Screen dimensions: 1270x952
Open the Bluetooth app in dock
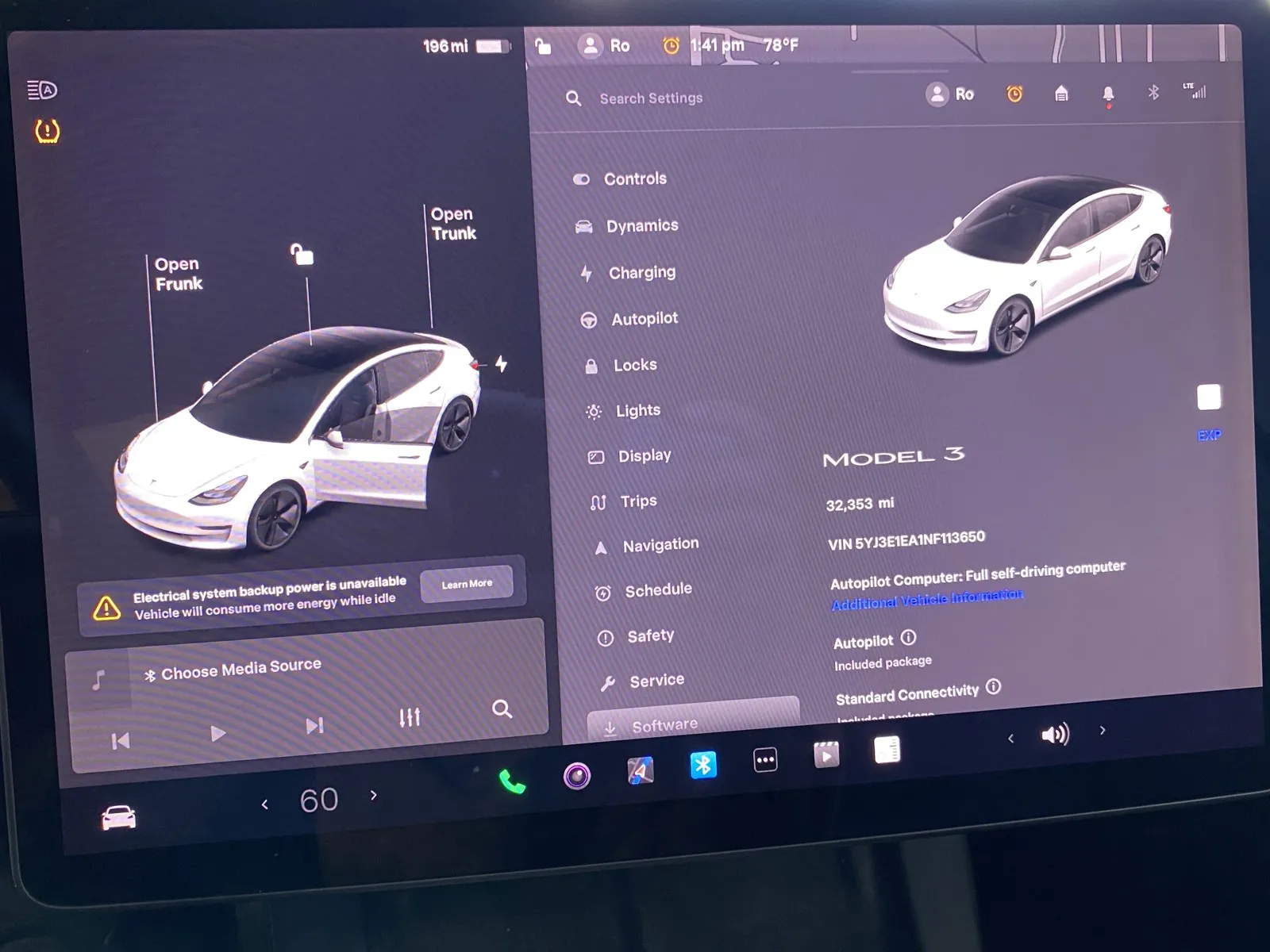[702, 765]
